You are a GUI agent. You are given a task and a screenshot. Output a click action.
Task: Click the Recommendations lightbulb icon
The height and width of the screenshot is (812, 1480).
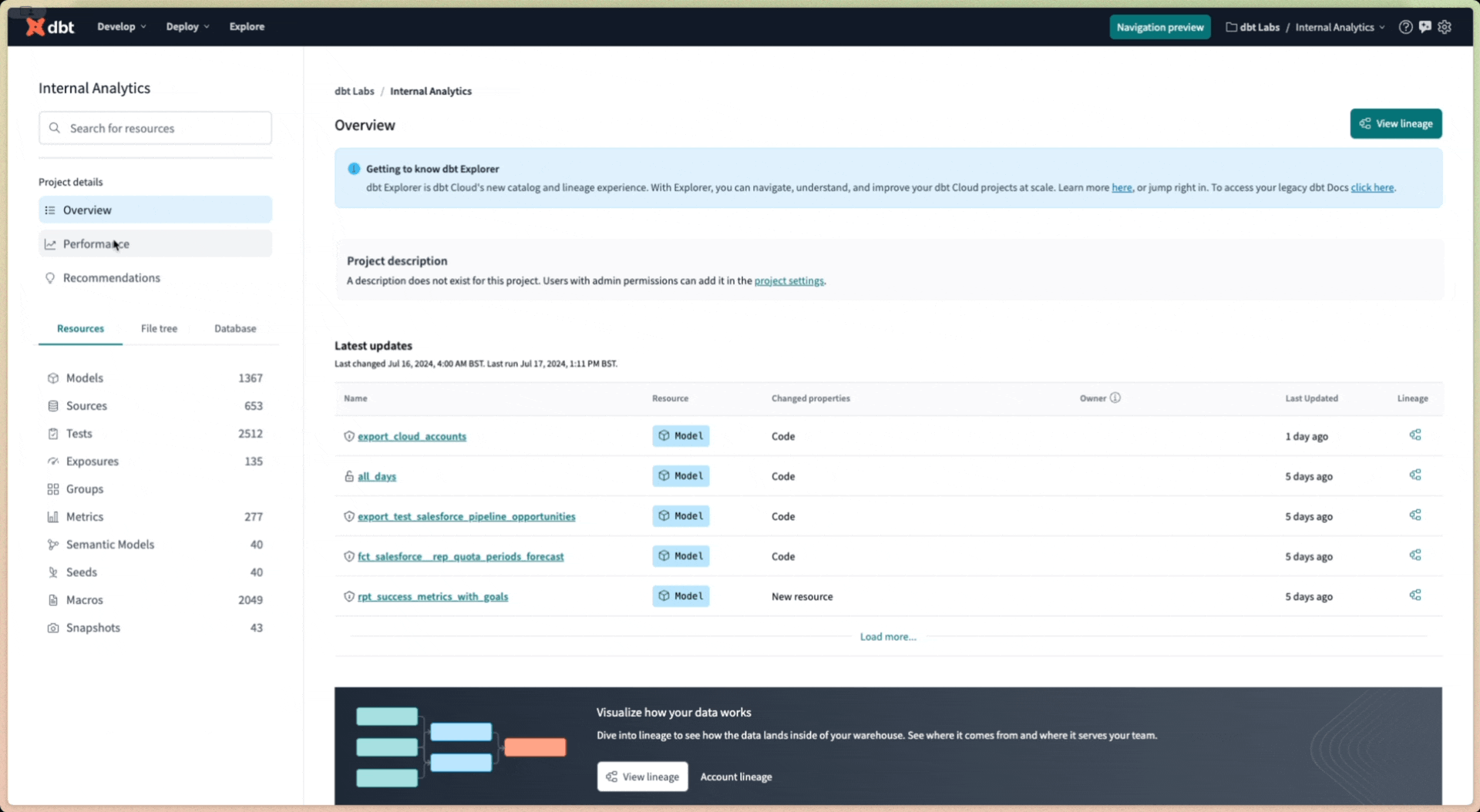point(50,277)
